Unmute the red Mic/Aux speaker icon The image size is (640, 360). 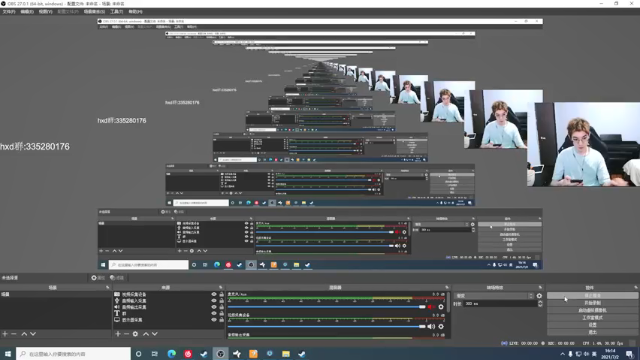pyautogui.click(x=431, y=307)
